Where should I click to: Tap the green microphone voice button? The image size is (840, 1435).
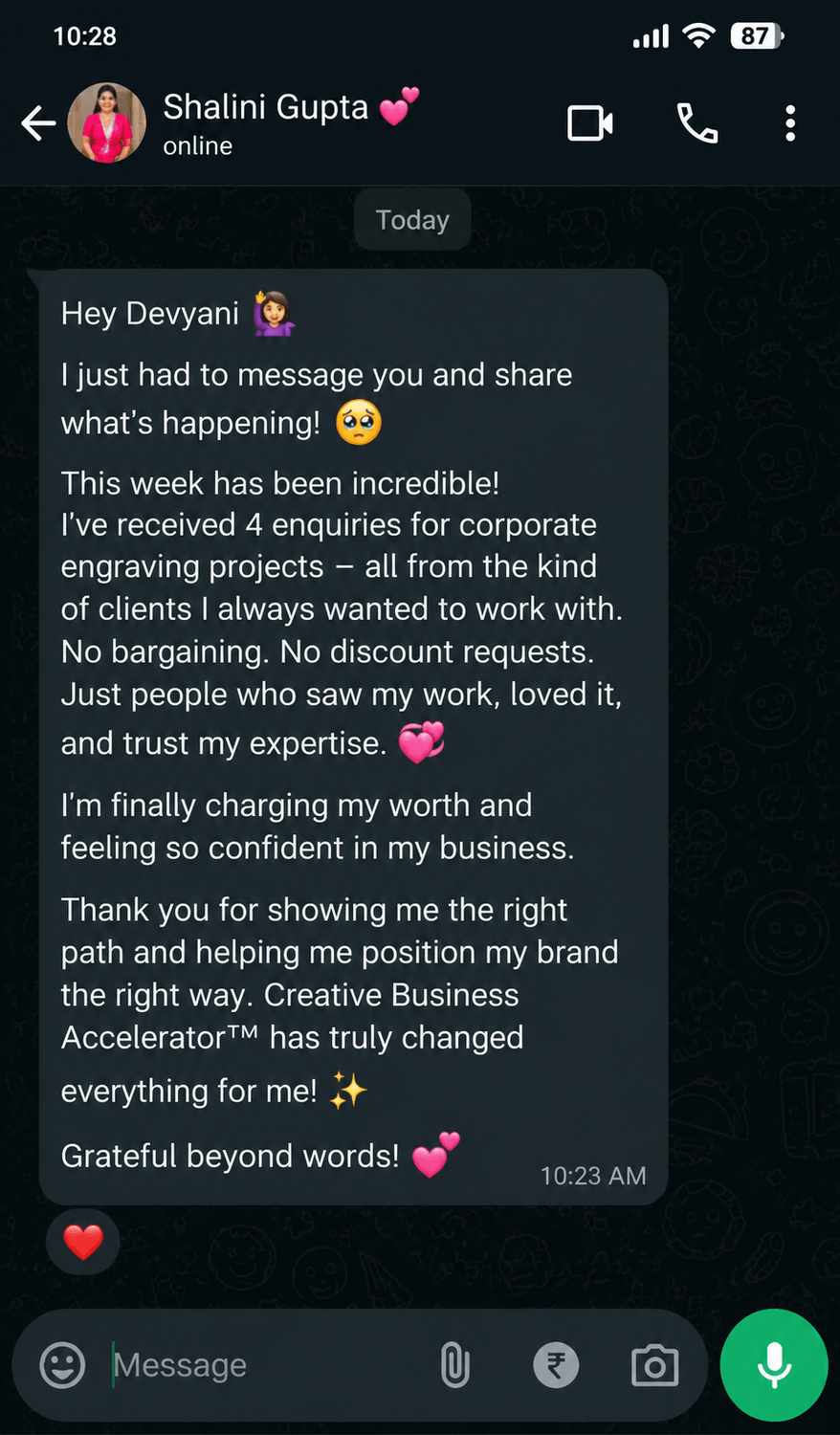774,1365
